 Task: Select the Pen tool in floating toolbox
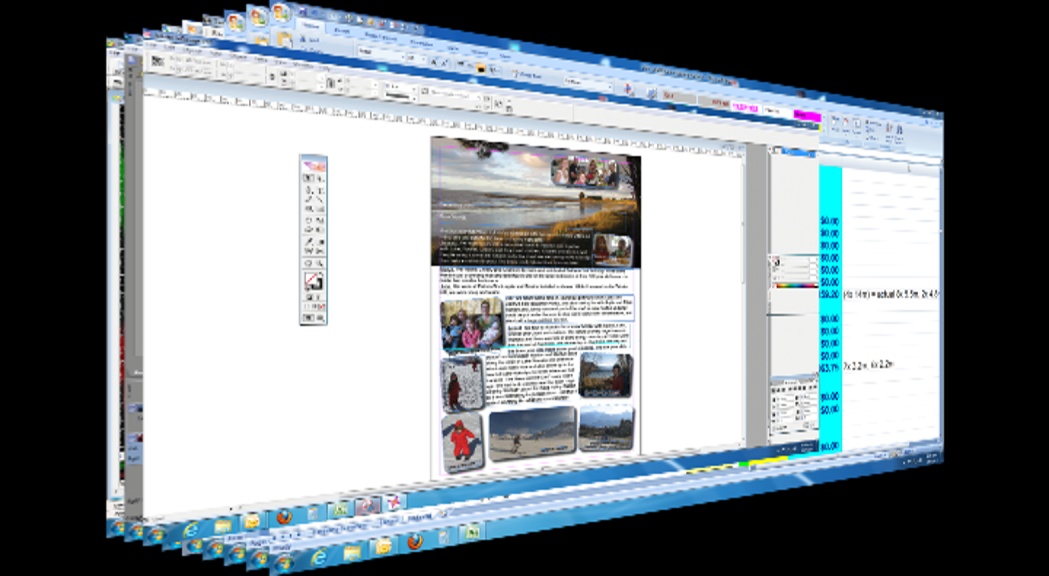click(308, 189)
